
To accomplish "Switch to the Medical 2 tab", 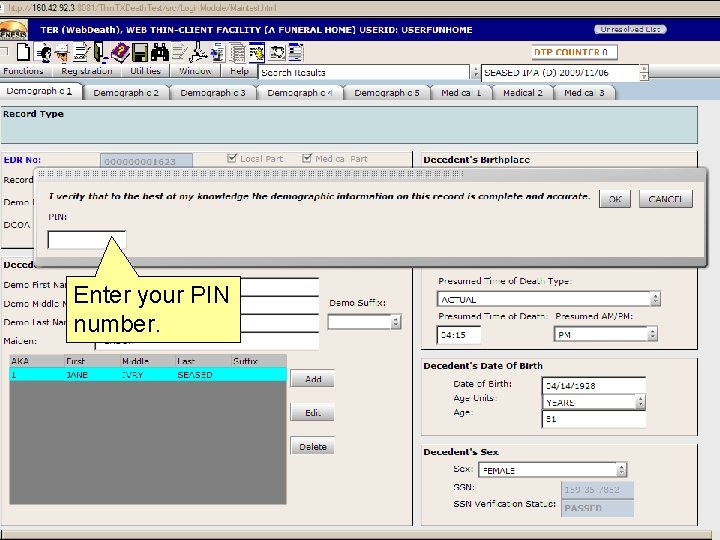I will 523,93.
